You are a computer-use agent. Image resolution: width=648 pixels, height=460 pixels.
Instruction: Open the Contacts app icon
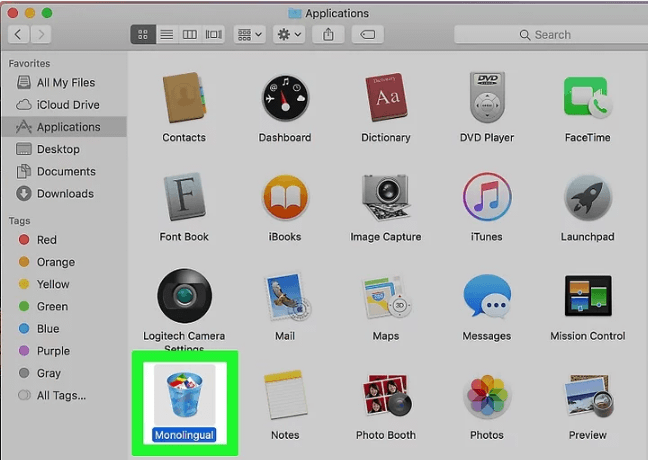pyautogui.click(x=184, y=98)
